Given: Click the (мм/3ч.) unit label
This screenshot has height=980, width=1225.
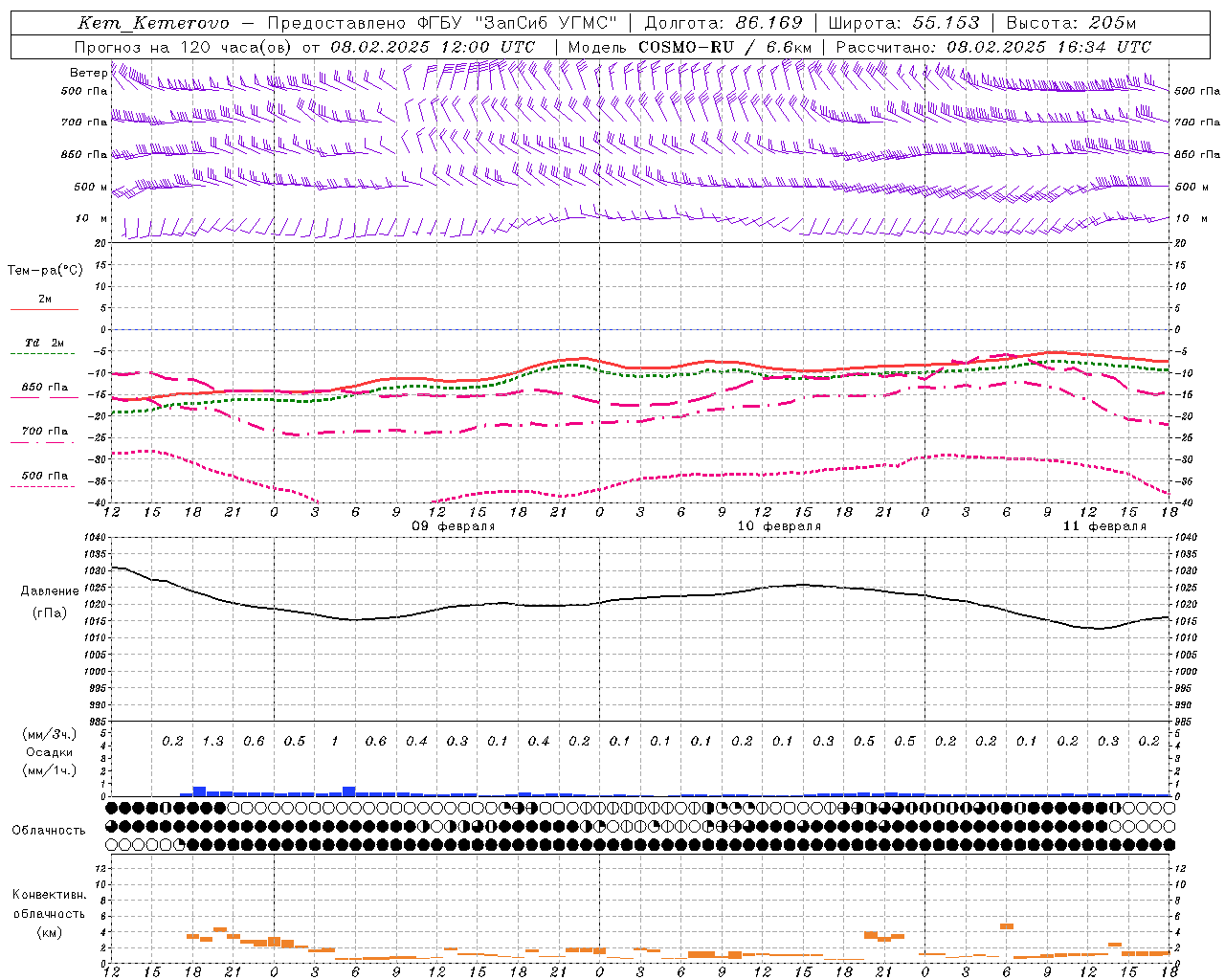Looking at the screenshot, I should [50, 734].
